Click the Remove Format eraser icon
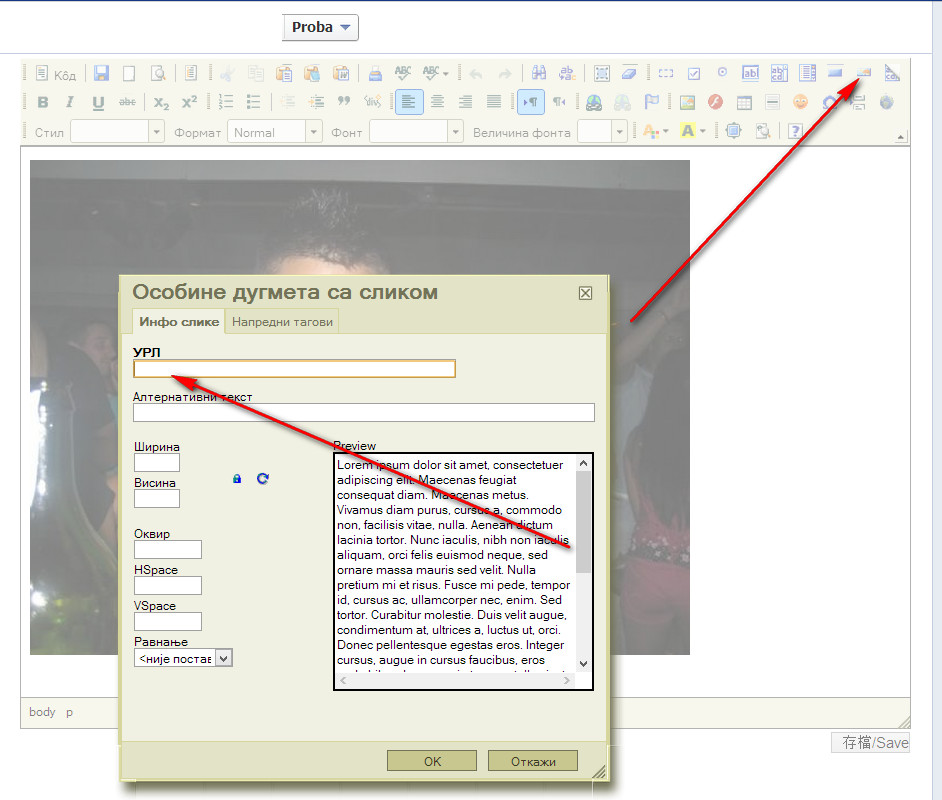Image resolution: width=942 pixels, height=800 pixels. pyautogui.click(x=629, y=73)
